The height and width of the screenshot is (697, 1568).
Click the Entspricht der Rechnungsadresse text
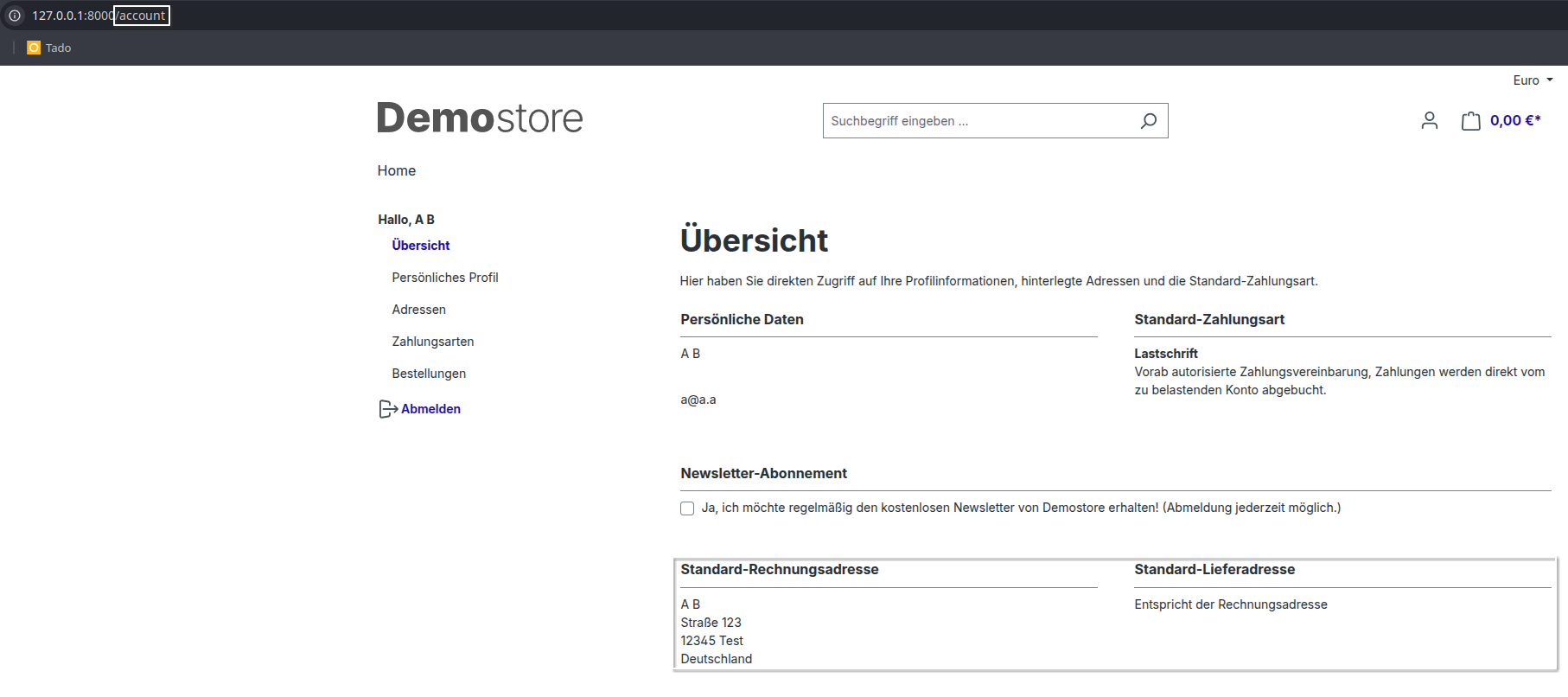[x=1231, y=604]
